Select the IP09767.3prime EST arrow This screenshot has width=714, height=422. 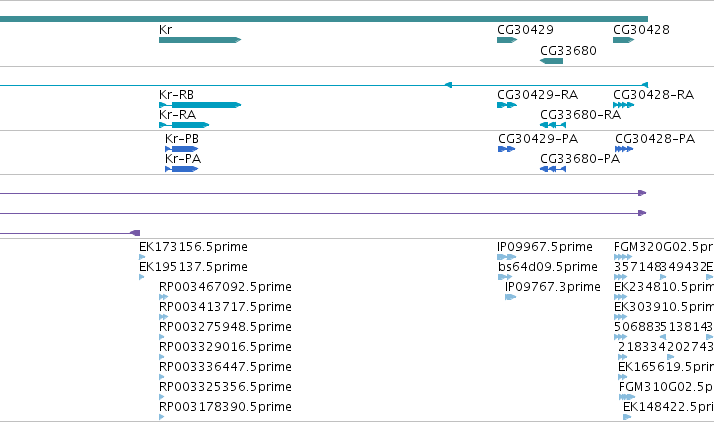point(510,297)
